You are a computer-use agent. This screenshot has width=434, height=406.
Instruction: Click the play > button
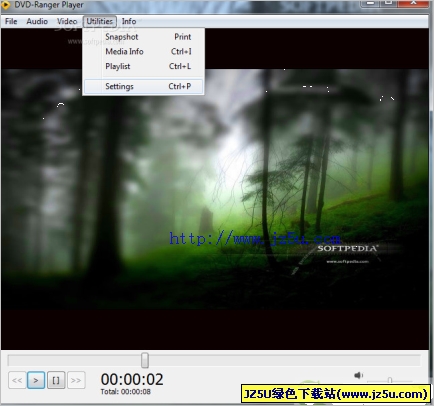click(36, 380)
